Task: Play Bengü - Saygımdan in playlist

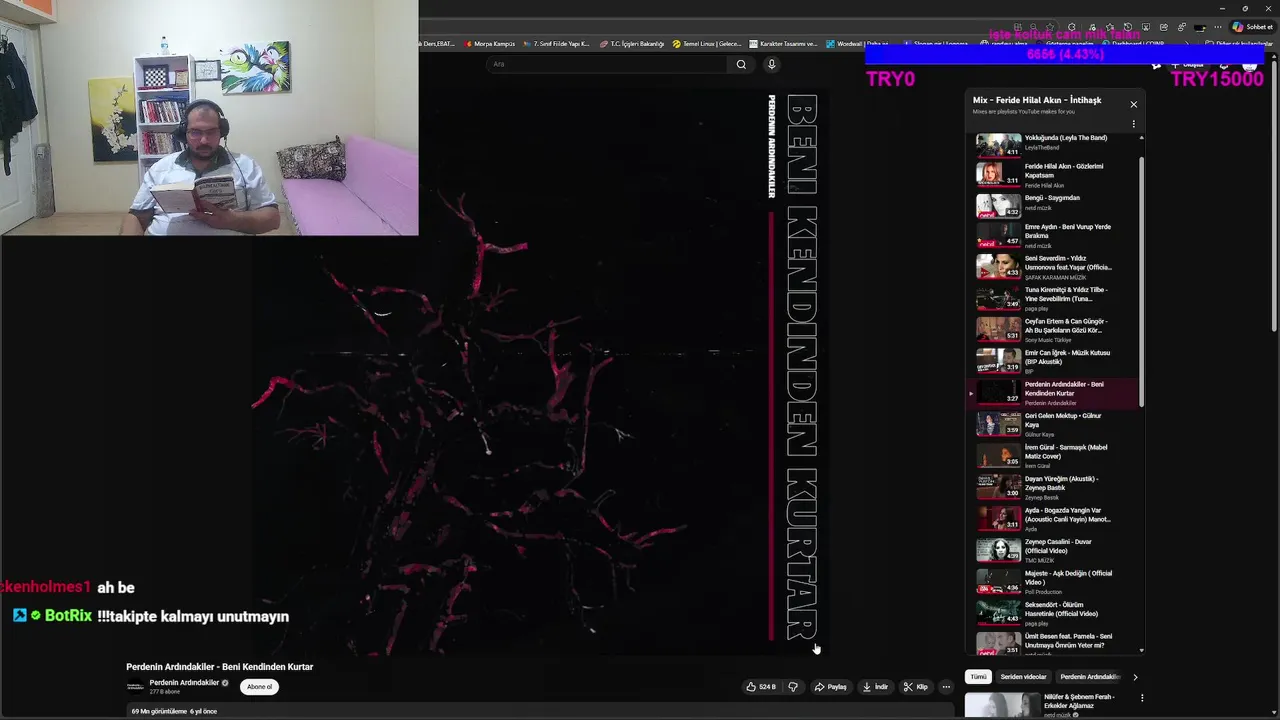Action: [x=1055, y=204]
